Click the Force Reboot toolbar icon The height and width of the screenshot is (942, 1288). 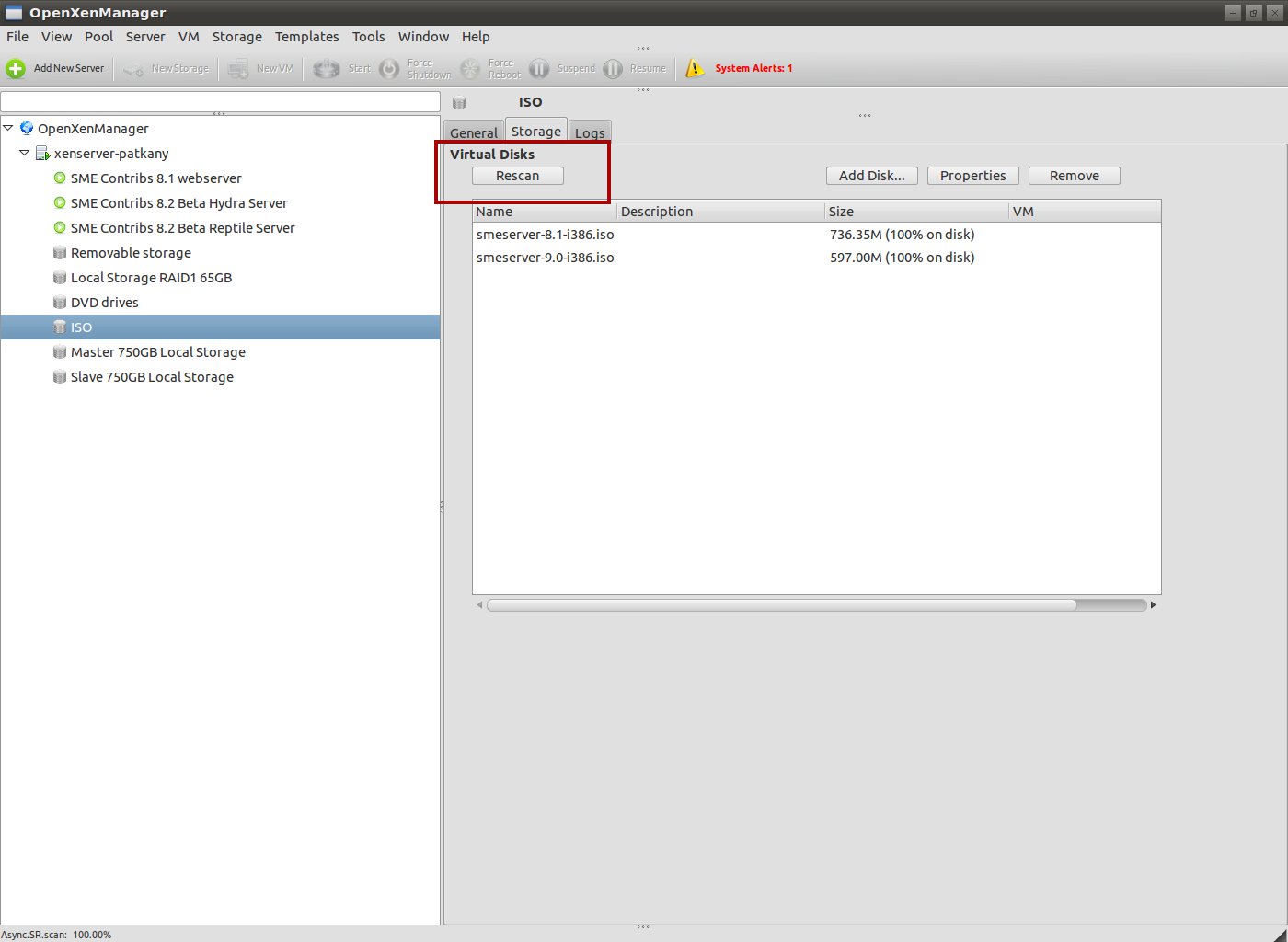470,69
